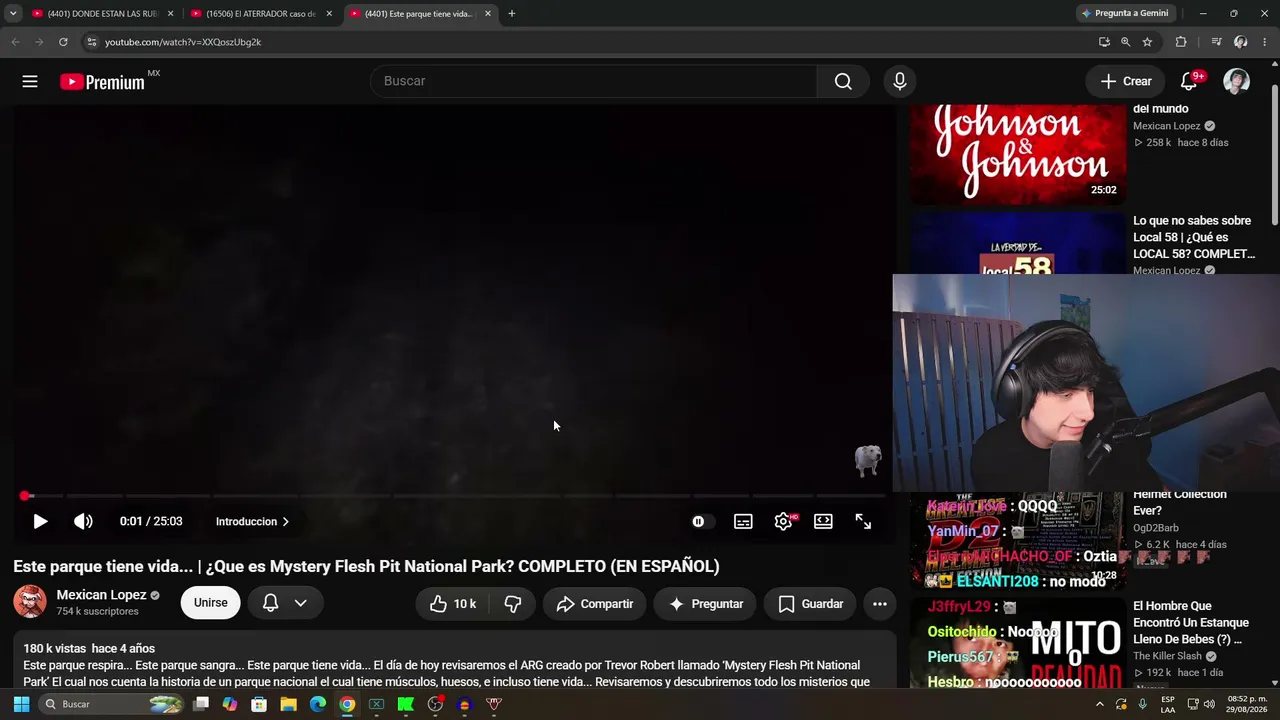This screenshot has width=1280, height=720.
Task: Open the player settings gear
Action: click(x=783, y=521)
